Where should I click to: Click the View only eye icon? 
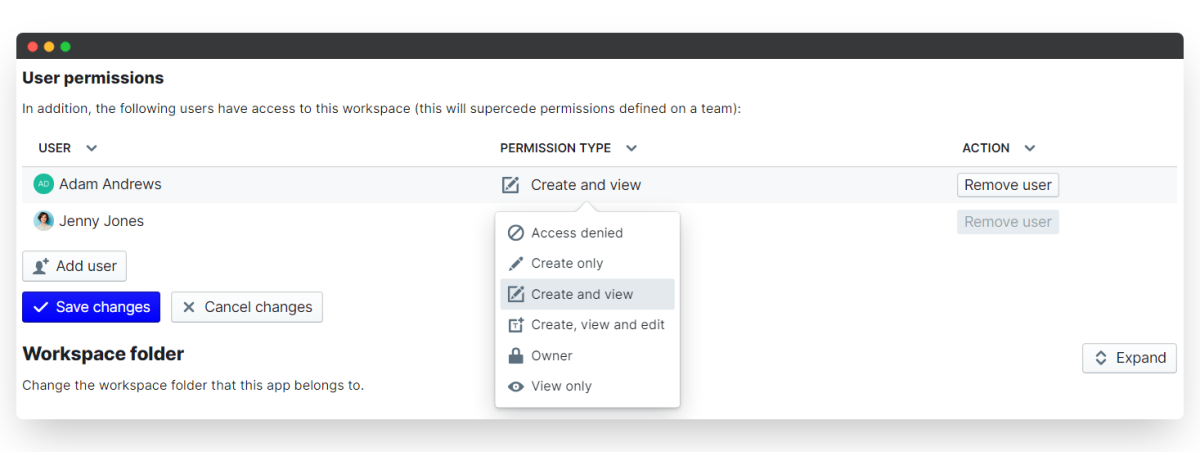[x=516, y=387]
